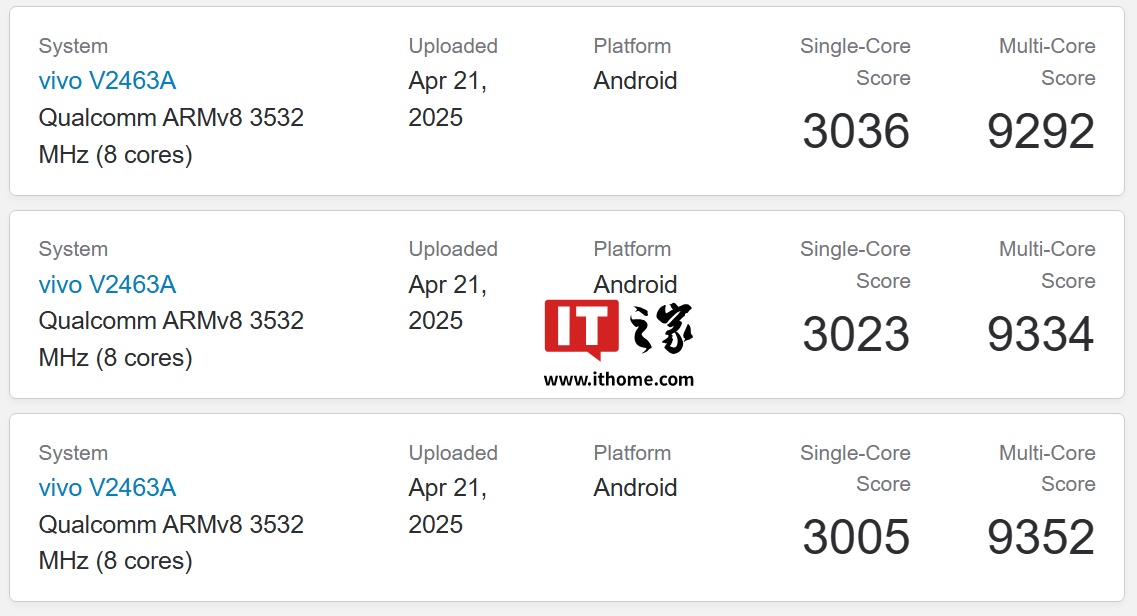Screen dimensions: 1137x616
Task: Click the Multi-Core Score heading above 9292
Action: (x=1047, y=62)
